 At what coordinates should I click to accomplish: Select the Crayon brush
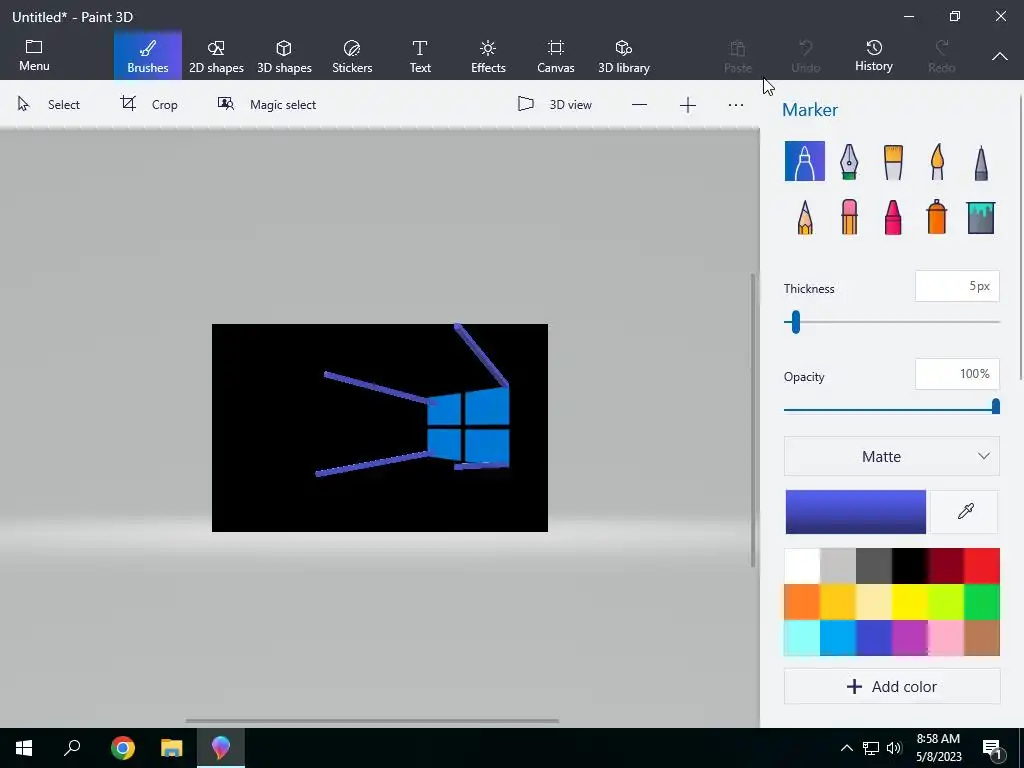[893, 217]
